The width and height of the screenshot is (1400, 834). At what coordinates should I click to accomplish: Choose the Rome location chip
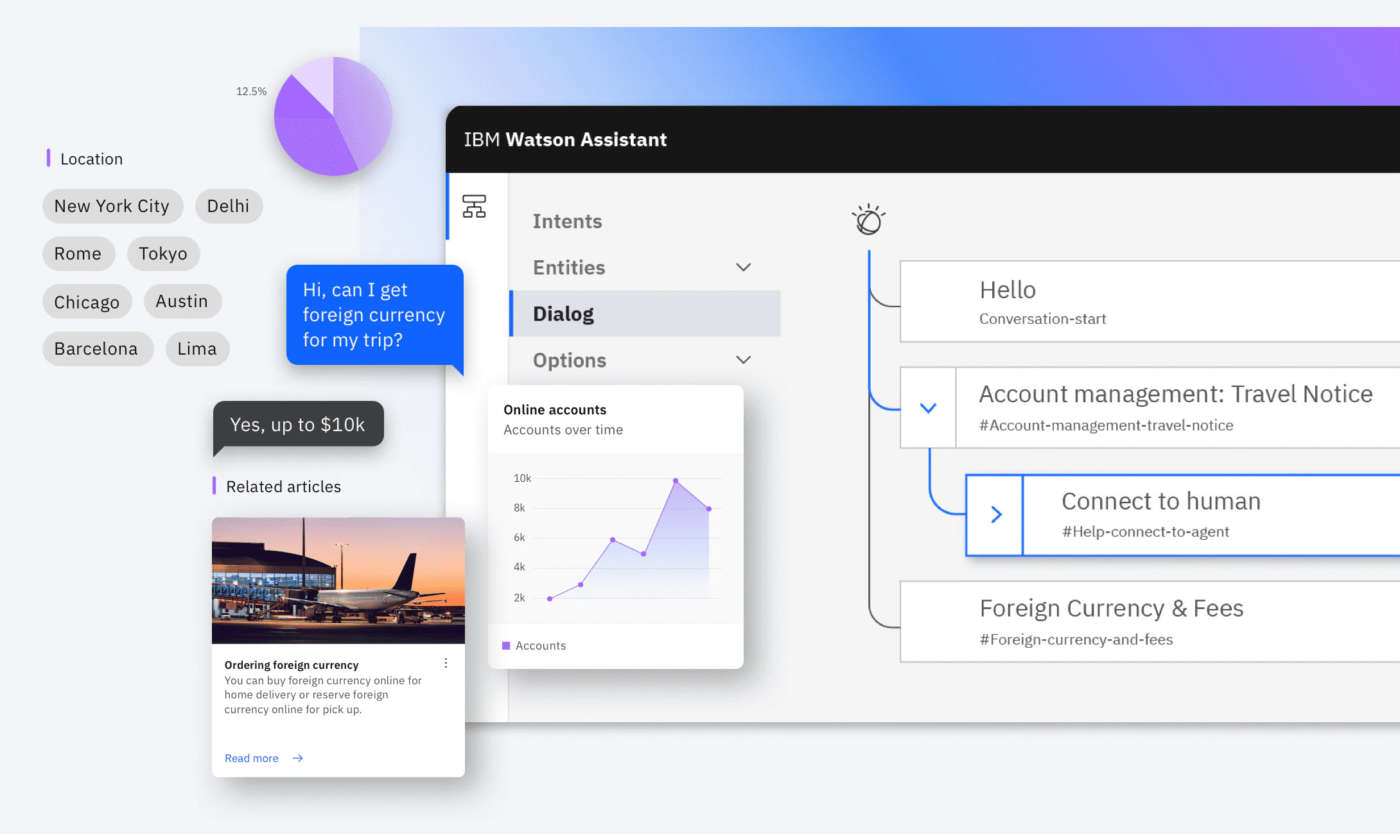78,254
